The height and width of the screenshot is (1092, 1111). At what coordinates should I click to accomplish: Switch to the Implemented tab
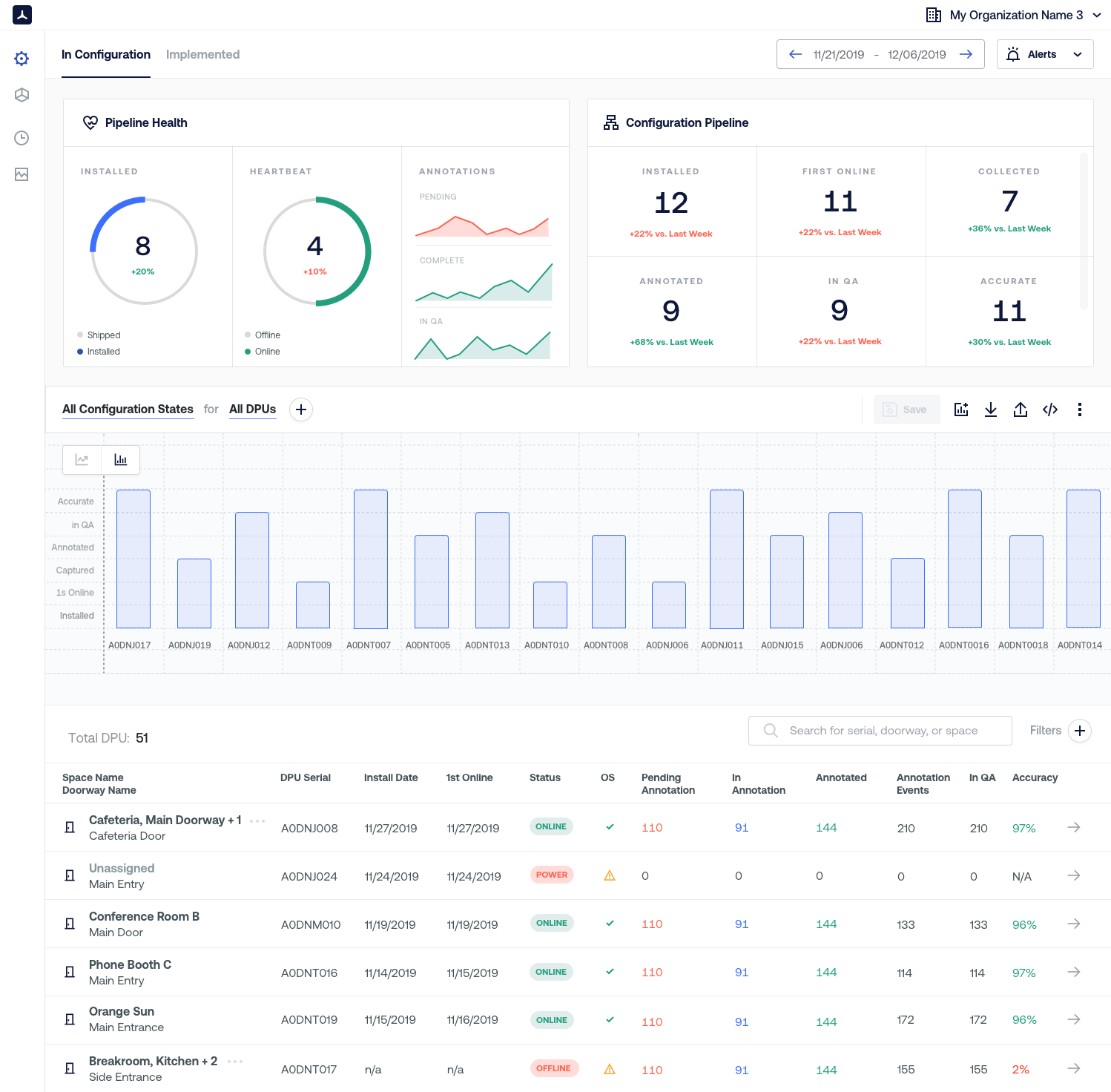tap(202, 55)
